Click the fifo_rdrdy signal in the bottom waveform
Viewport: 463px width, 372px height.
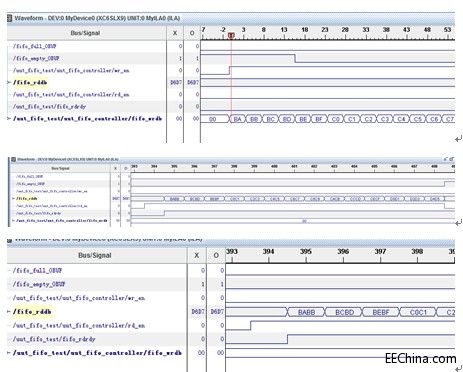[54, 339]
